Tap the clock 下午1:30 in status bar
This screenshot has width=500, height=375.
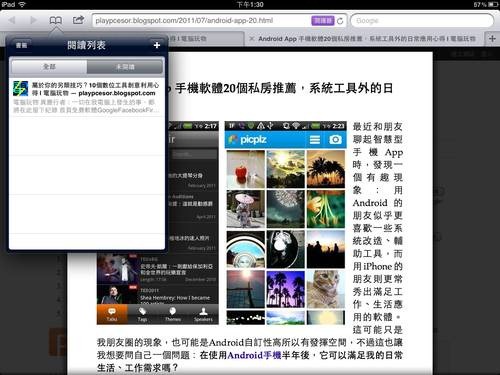point(250,4)
